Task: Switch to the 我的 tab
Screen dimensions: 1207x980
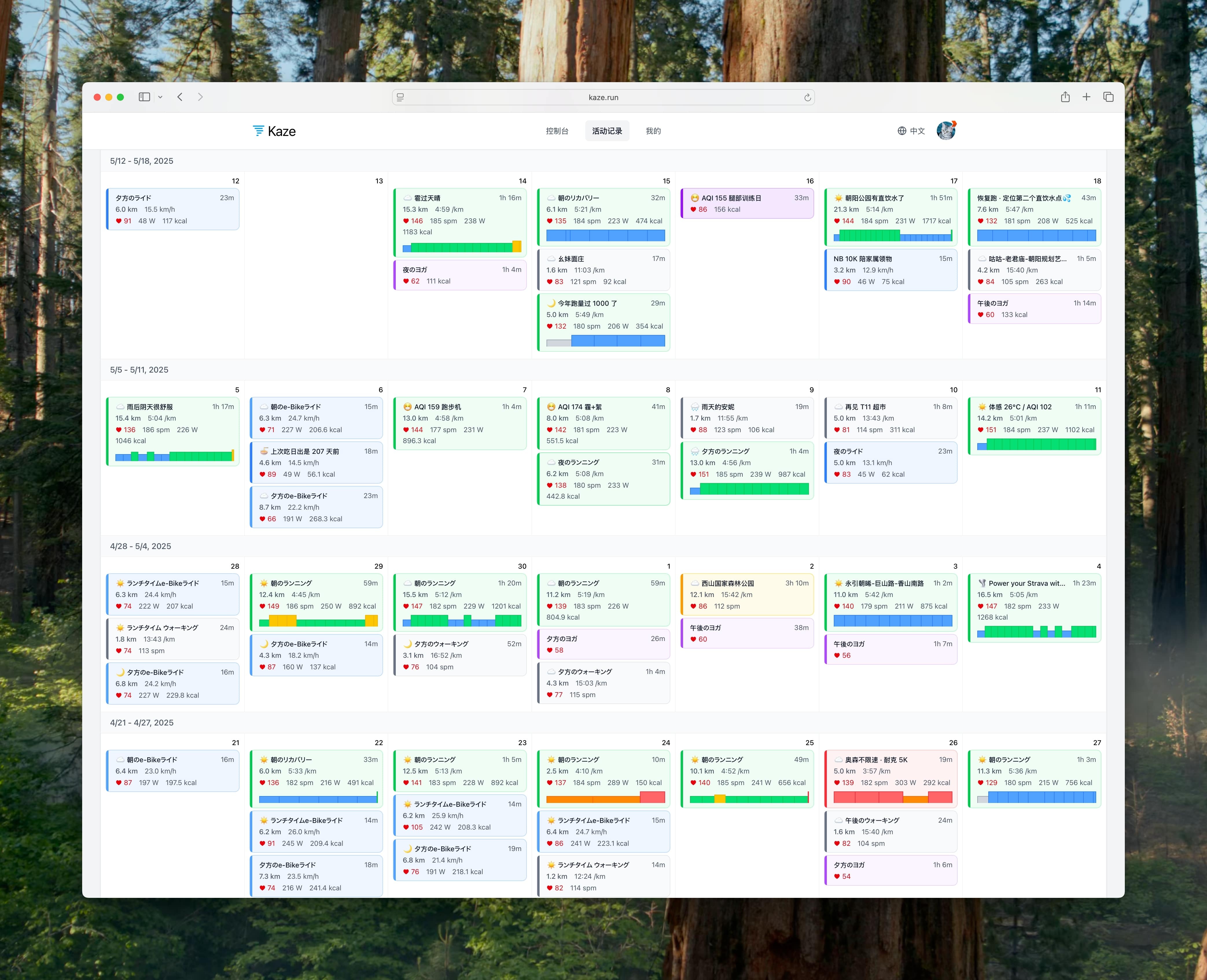Action: (x=653, y=131)
